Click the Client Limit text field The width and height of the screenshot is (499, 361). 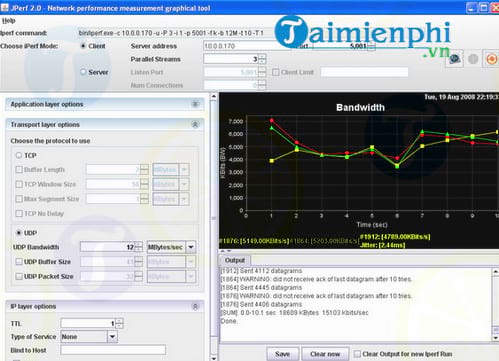point(364,72)
